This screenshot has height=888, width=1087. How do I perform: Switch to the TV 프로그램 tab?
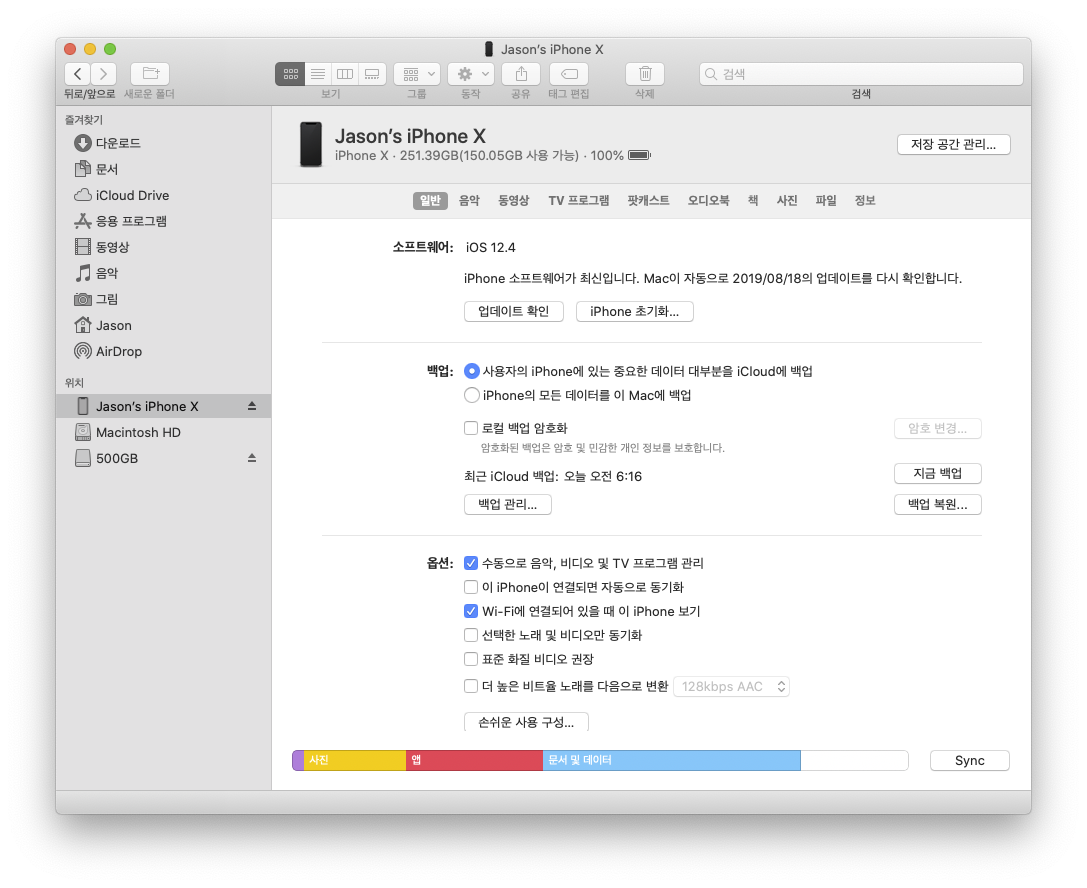coord(579,200)
